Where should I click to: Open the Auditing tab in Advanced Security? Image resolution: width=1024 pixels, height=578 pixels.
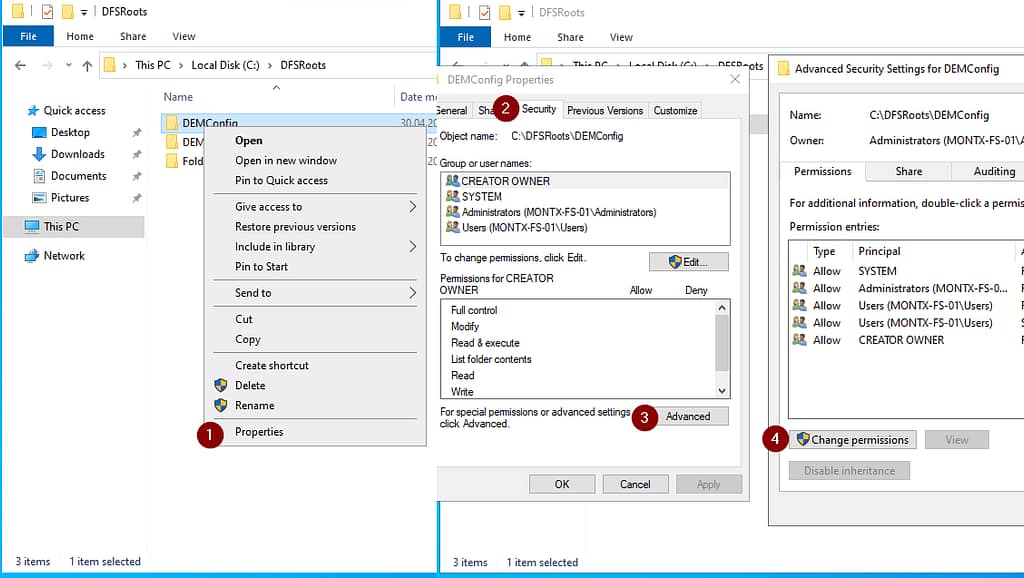click(993, 171)
